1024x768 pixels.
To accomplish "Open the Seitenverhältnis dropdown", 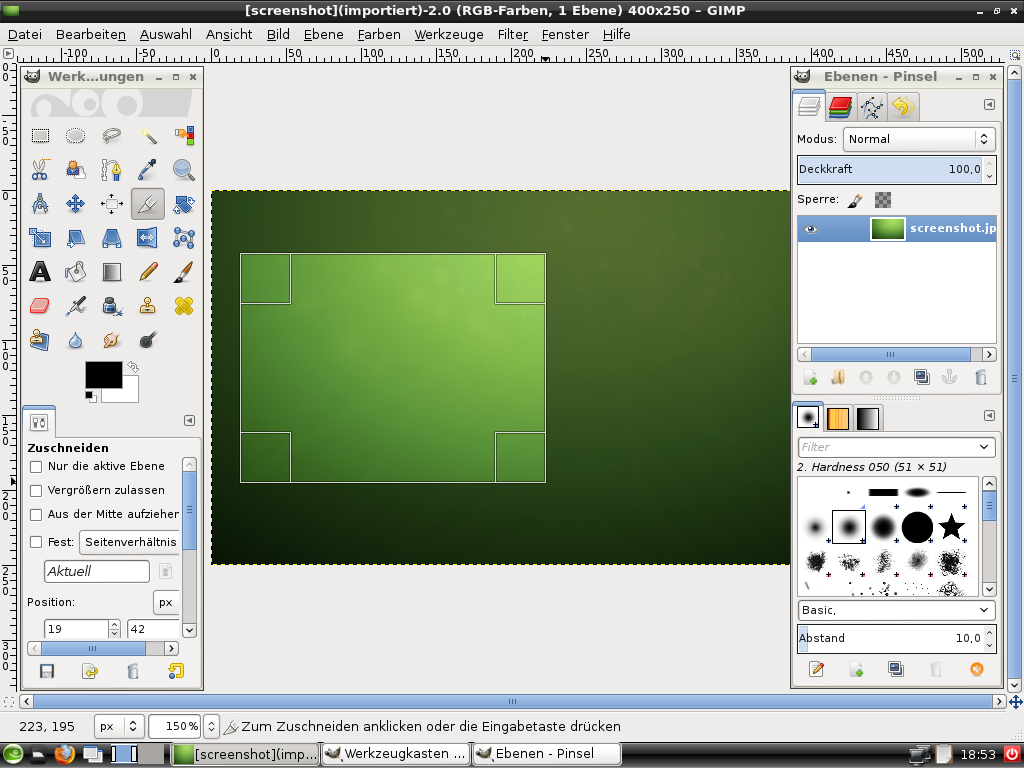I will point(129,542).
